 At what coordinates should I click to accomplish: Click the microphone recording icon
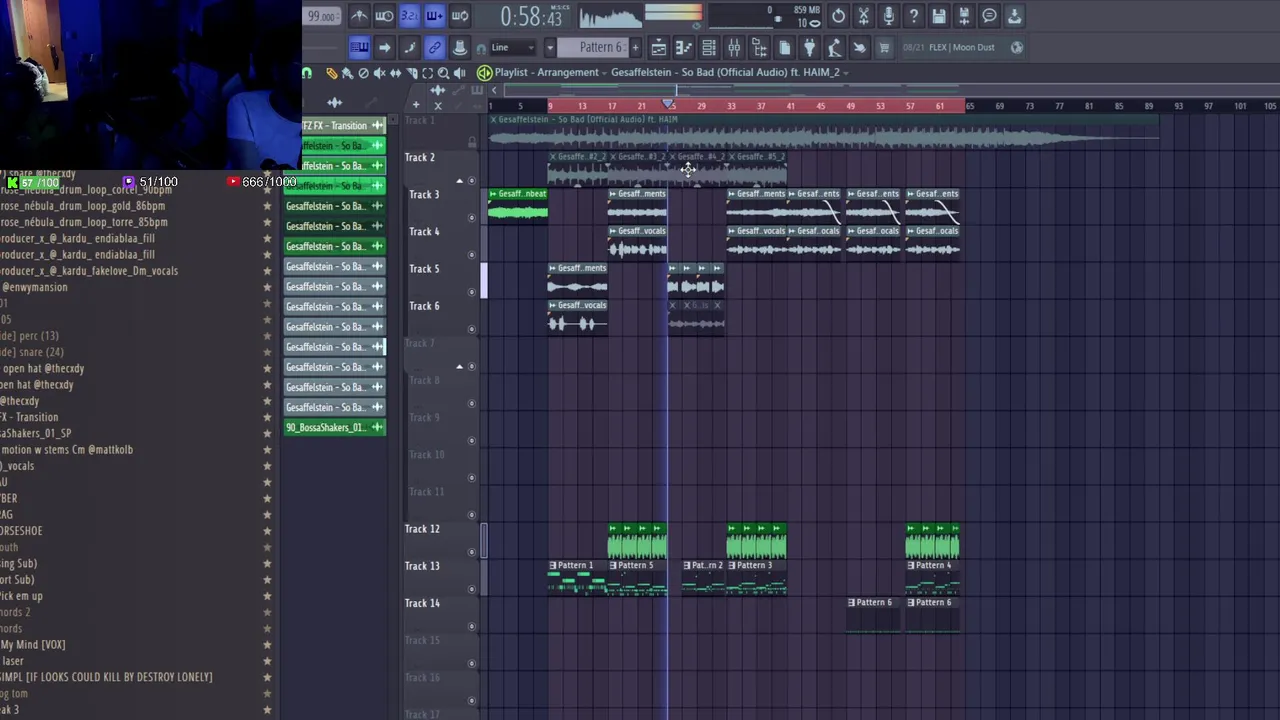tap(888, 16)
